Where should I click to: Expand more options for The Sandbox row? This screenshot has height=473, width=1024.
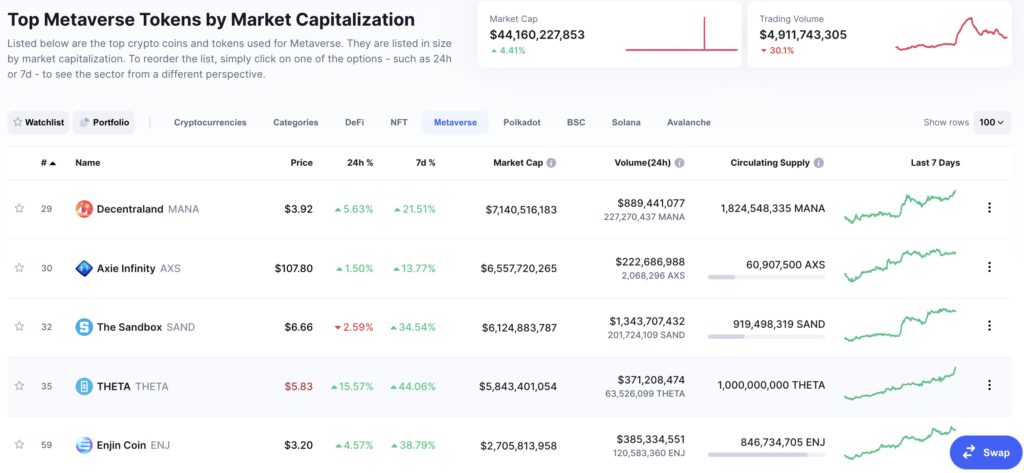[x=989, y=326]
